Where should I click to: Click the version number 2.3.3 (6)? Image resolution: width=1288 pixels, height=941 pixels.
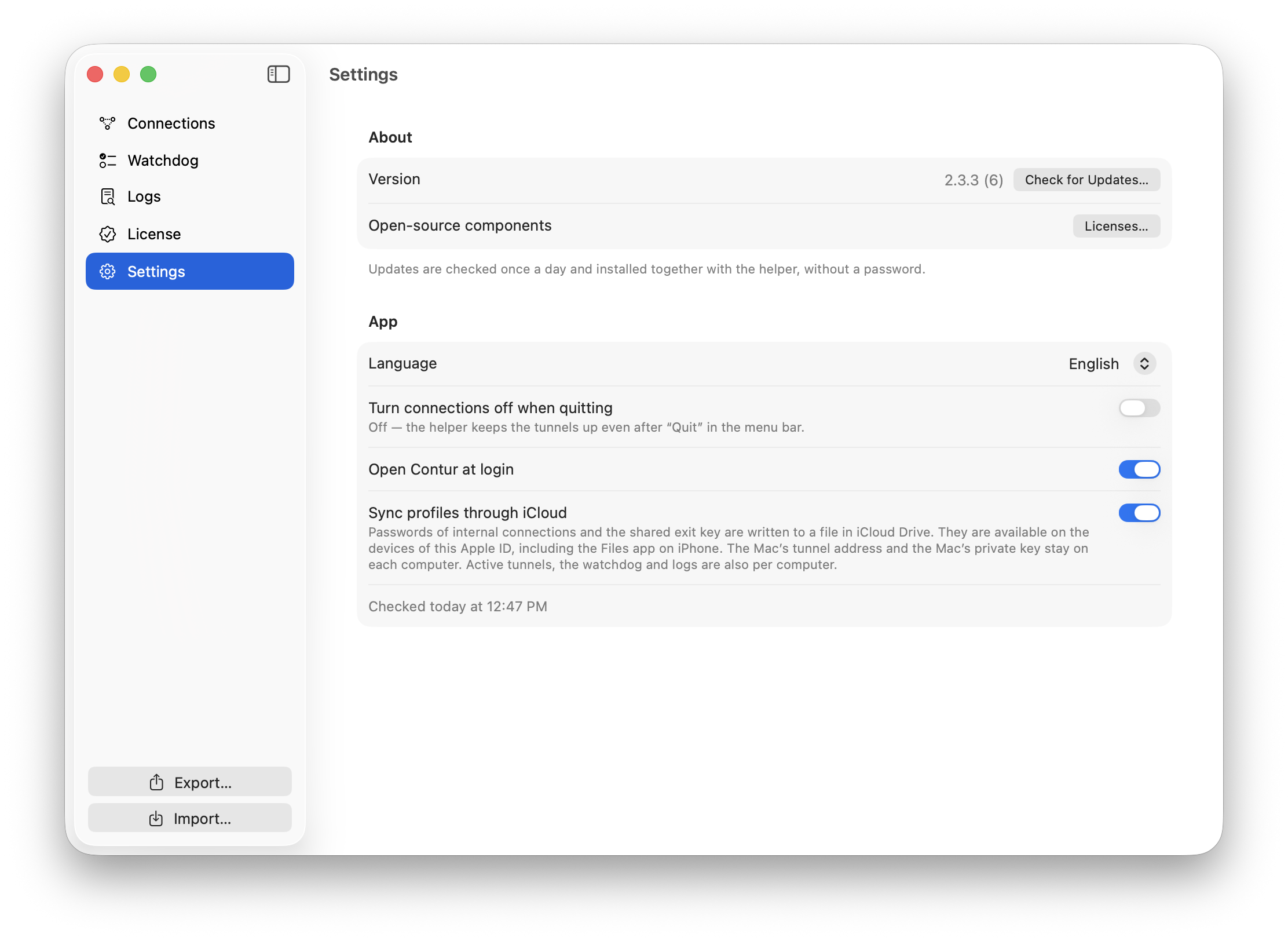(974, 180)
